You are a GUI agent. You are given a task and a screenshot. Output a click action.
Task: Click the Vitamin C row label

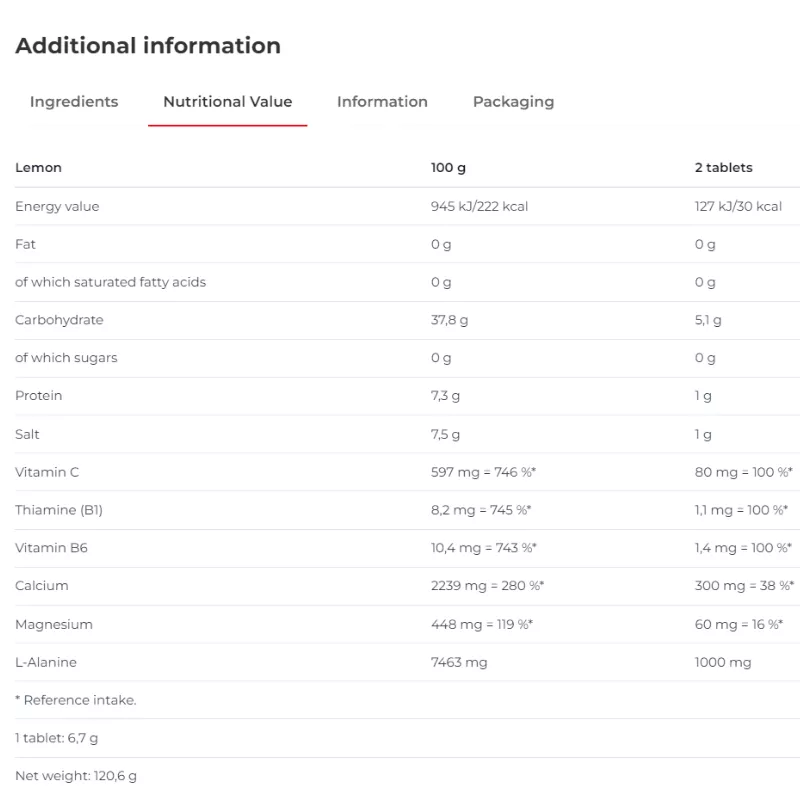[x=47, y=472]
